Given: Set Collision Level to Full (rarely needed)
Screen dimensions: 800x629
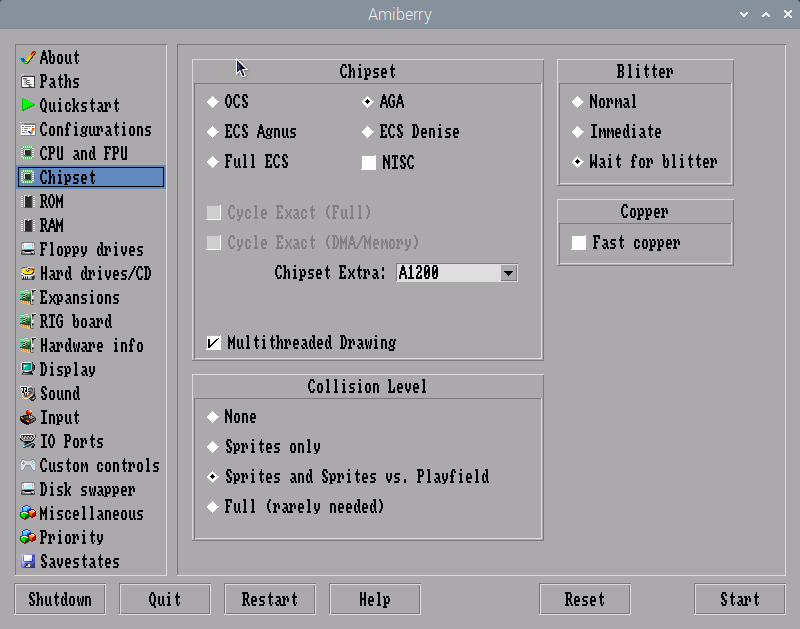Looking at the screenshot, I should [x=213, y=507].
